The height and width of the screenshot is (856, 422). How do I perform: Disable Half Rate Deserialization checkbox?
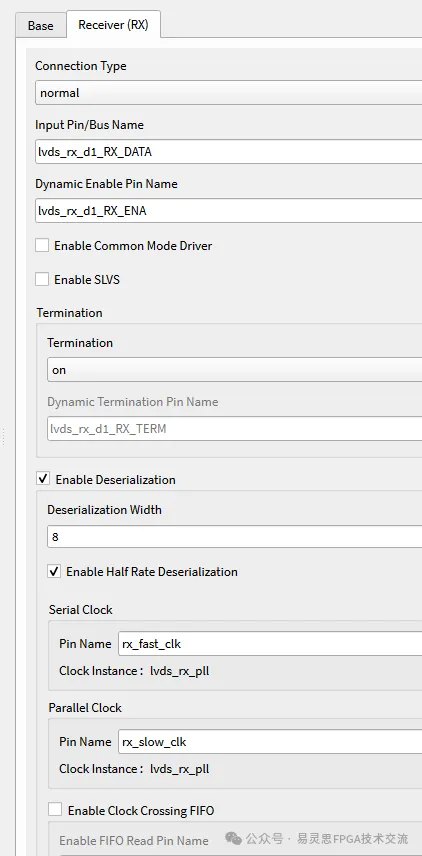(x=54, y=571)
